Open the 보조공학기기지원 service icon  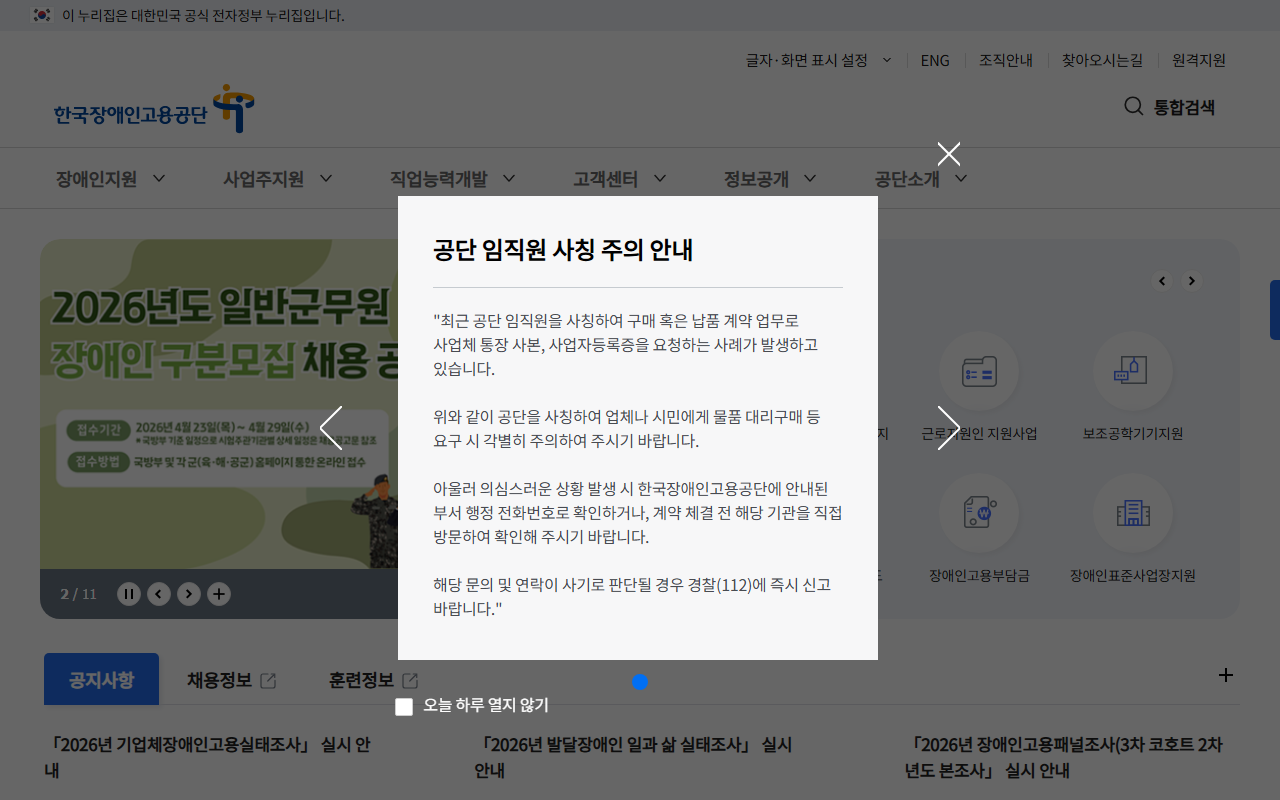1132,371
